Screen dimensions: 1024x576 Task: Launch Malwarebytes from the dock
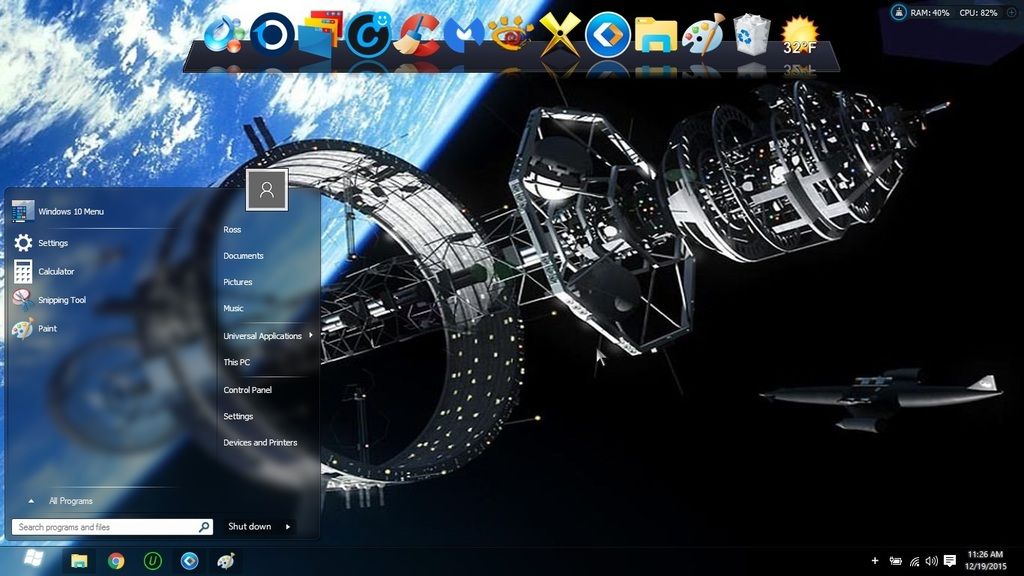coord(464,34)
